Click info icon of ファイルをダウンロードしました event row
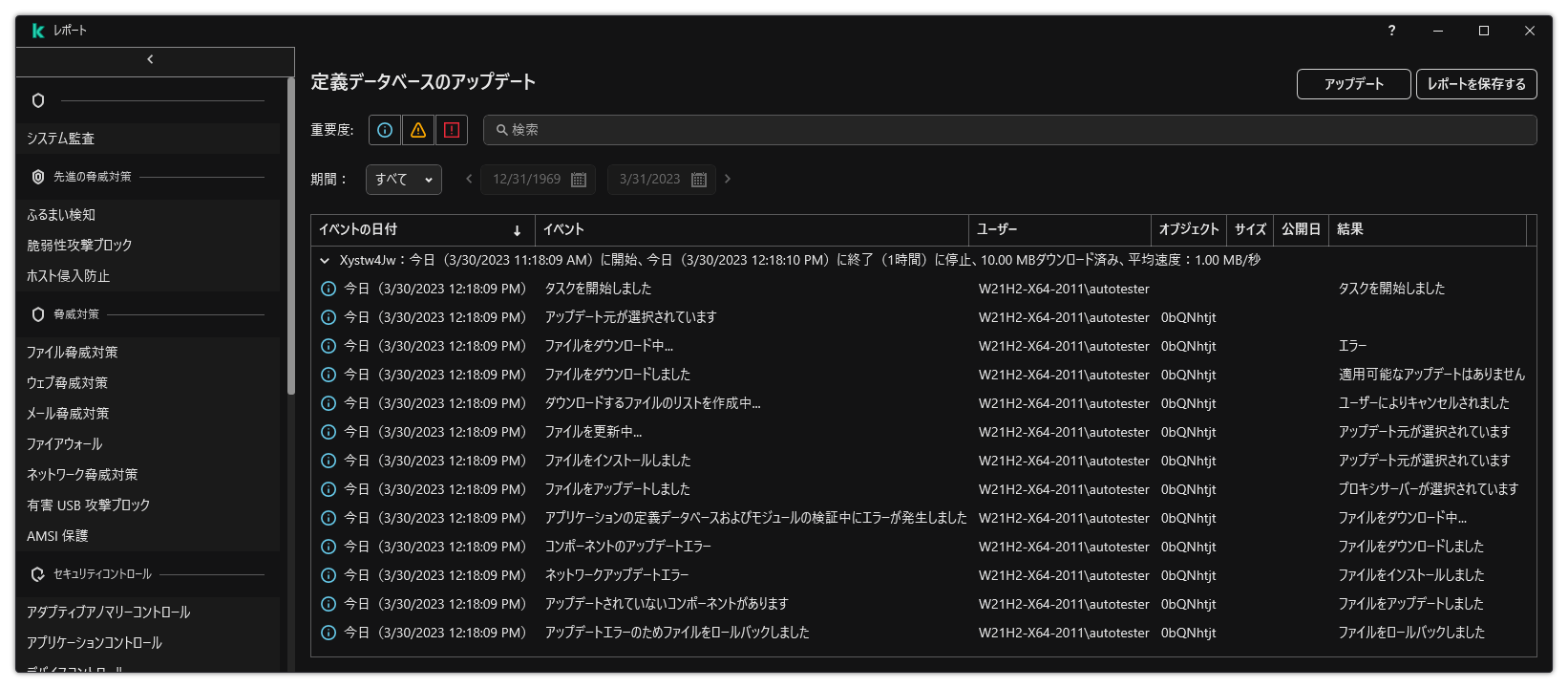The image size is (1568, 688). [x=328, y=375]
